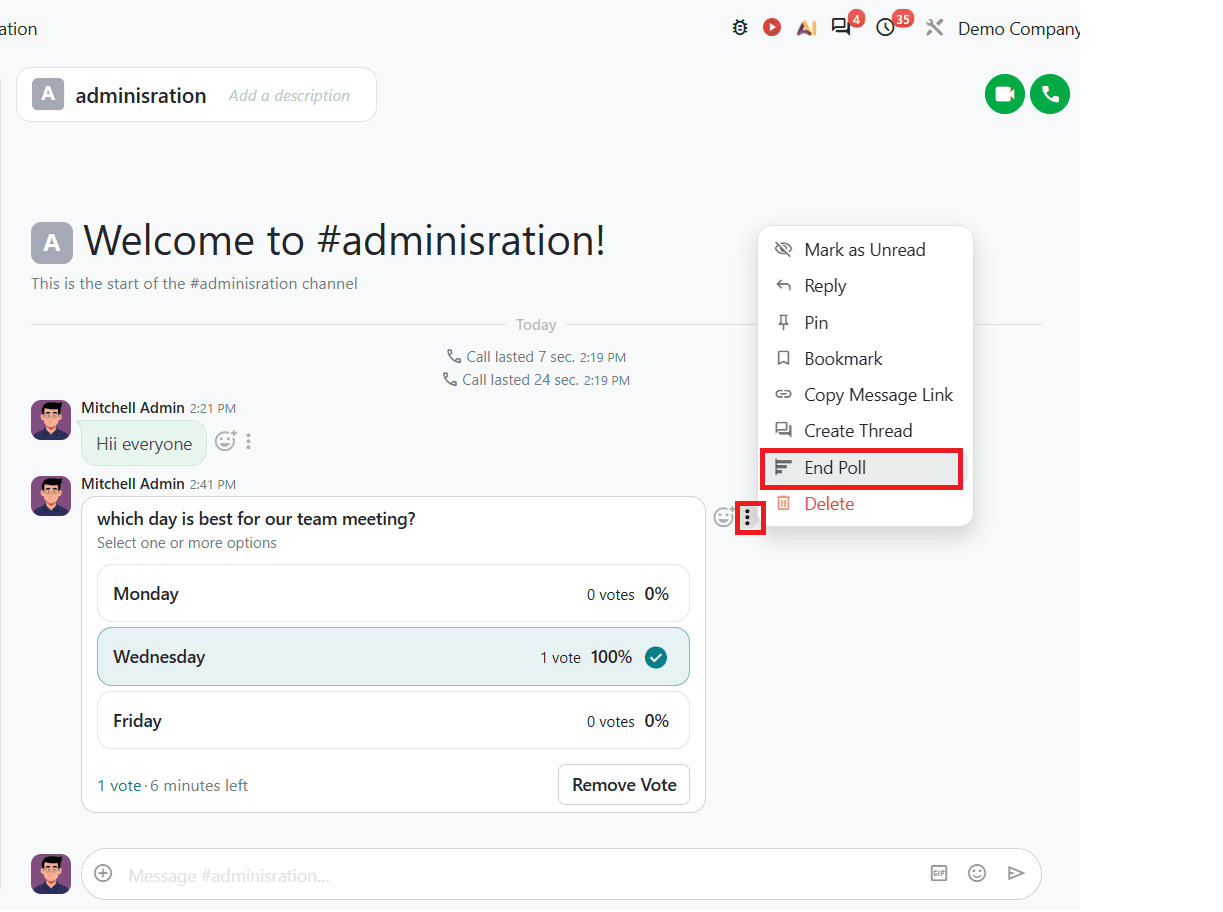Click the adminisration channel avatar in header
Image resolution: width=1223 pixels, height=912 pixels.
(48, 94)
